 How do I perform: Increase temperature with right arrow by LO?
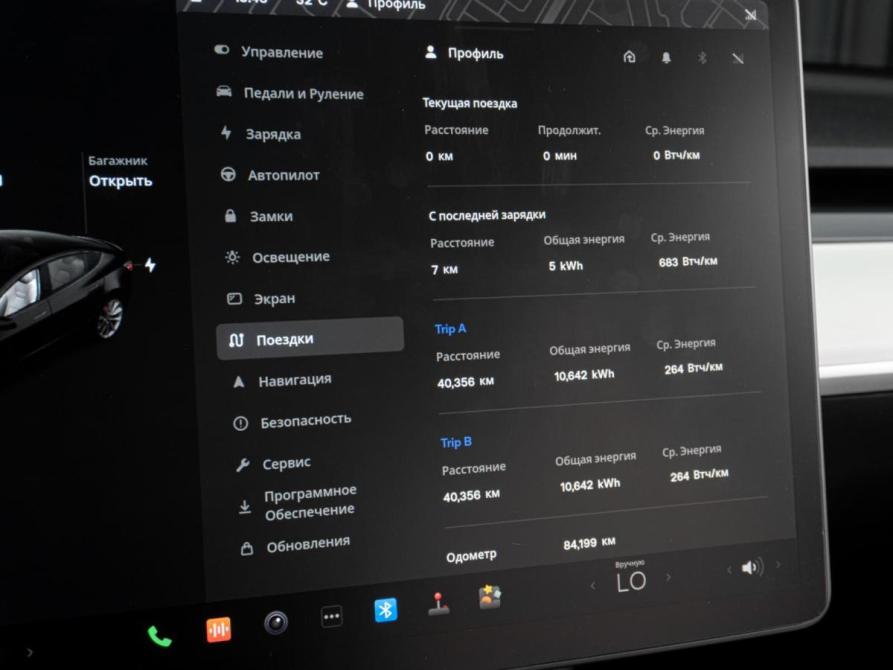click(x=668, y=577)
